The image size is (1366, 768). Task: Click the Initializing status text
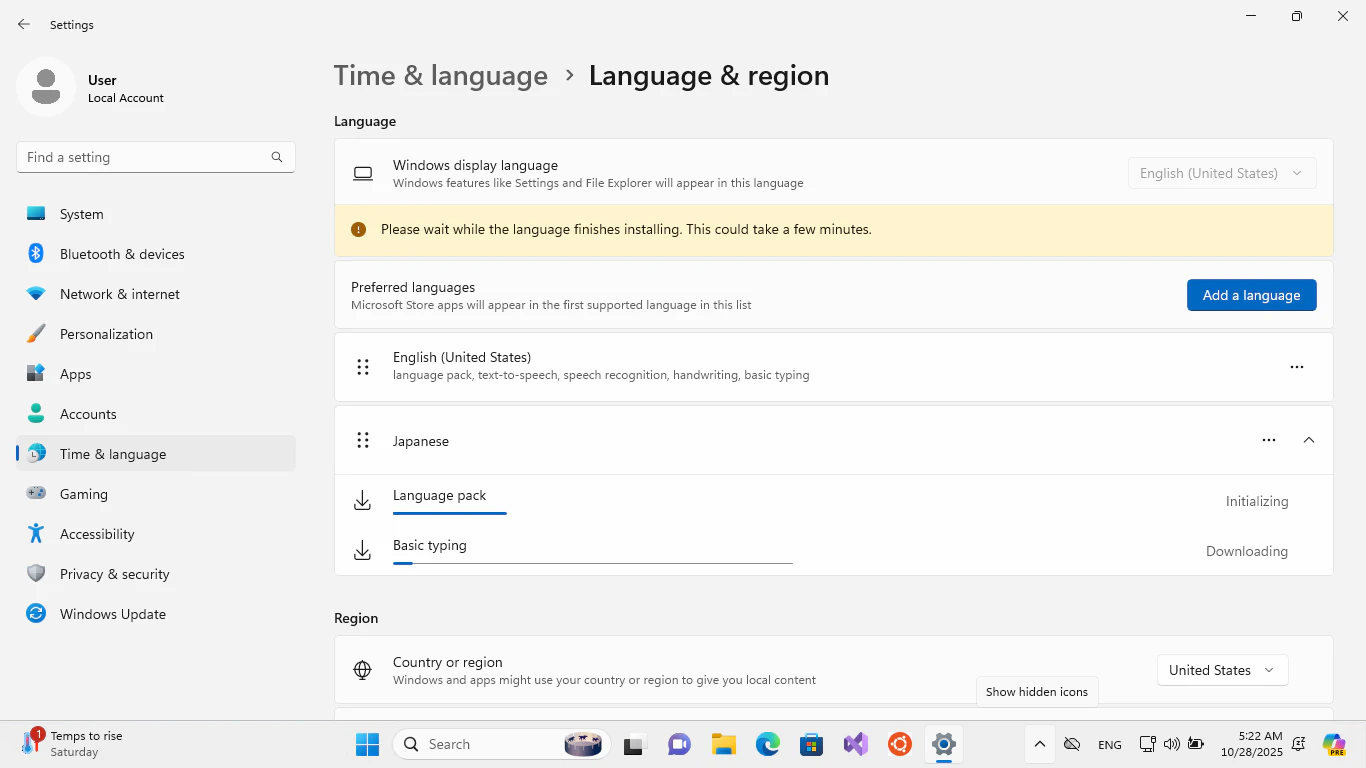[x=1257, y=501]
